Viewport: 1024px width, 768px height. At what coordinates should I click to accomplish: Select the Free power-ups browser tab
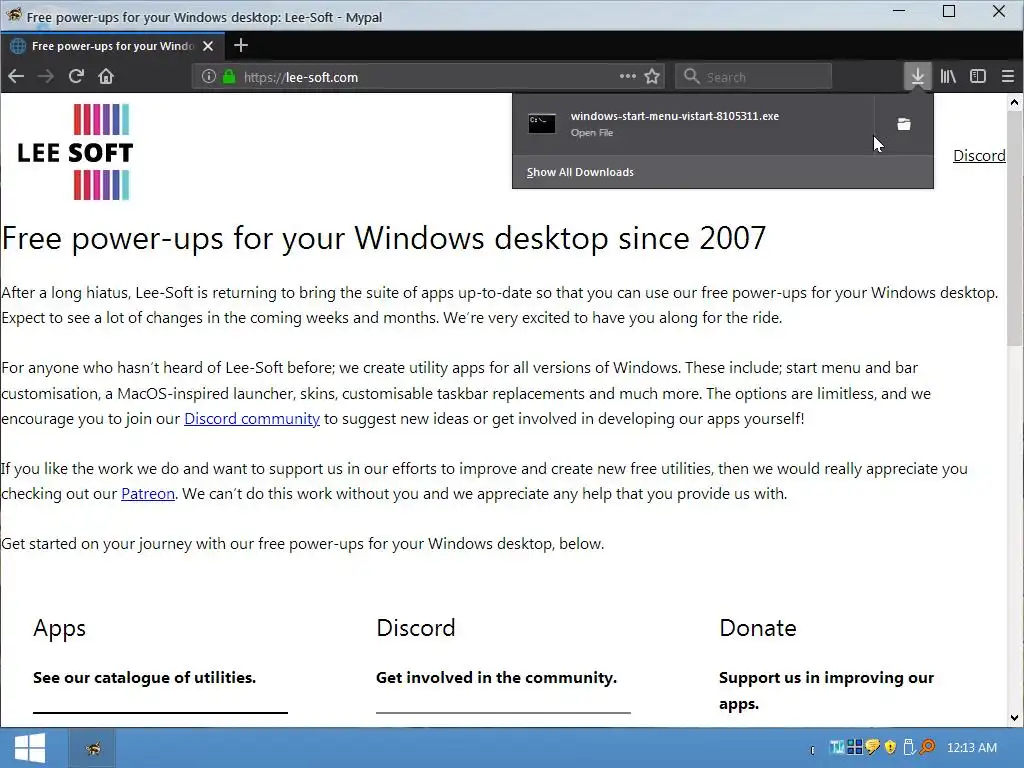click(x=112, y=46)
